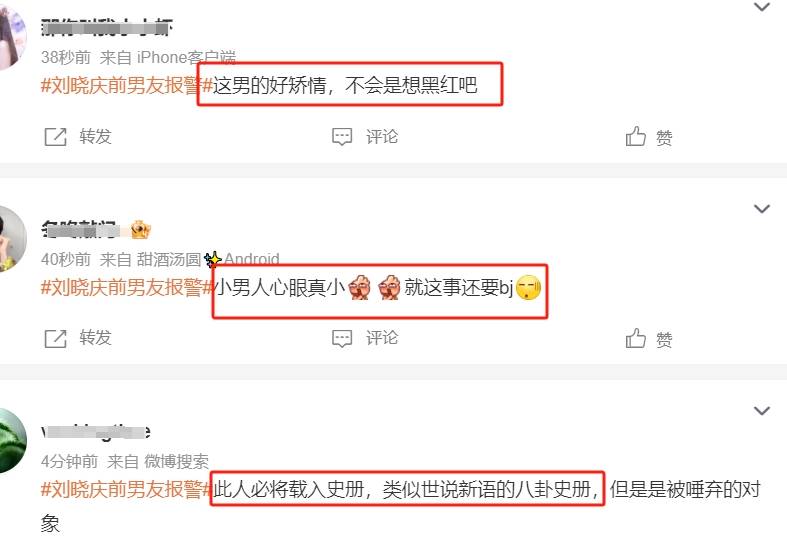Like the second post with thumbs-up
This screenshot has width=787, height=542.
pyautogui.click(x=635, y=338)
